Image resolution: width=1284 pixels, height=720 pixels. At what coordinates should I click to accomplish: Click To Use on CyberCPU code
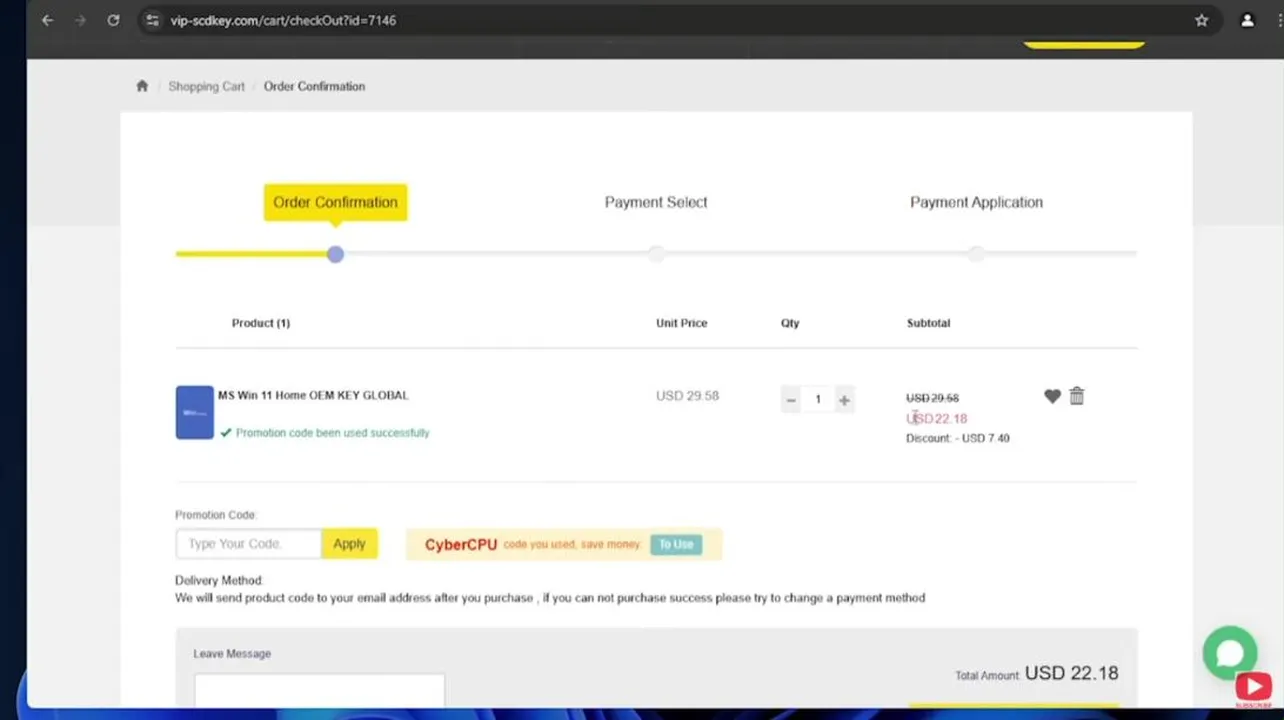pos(676,544)
